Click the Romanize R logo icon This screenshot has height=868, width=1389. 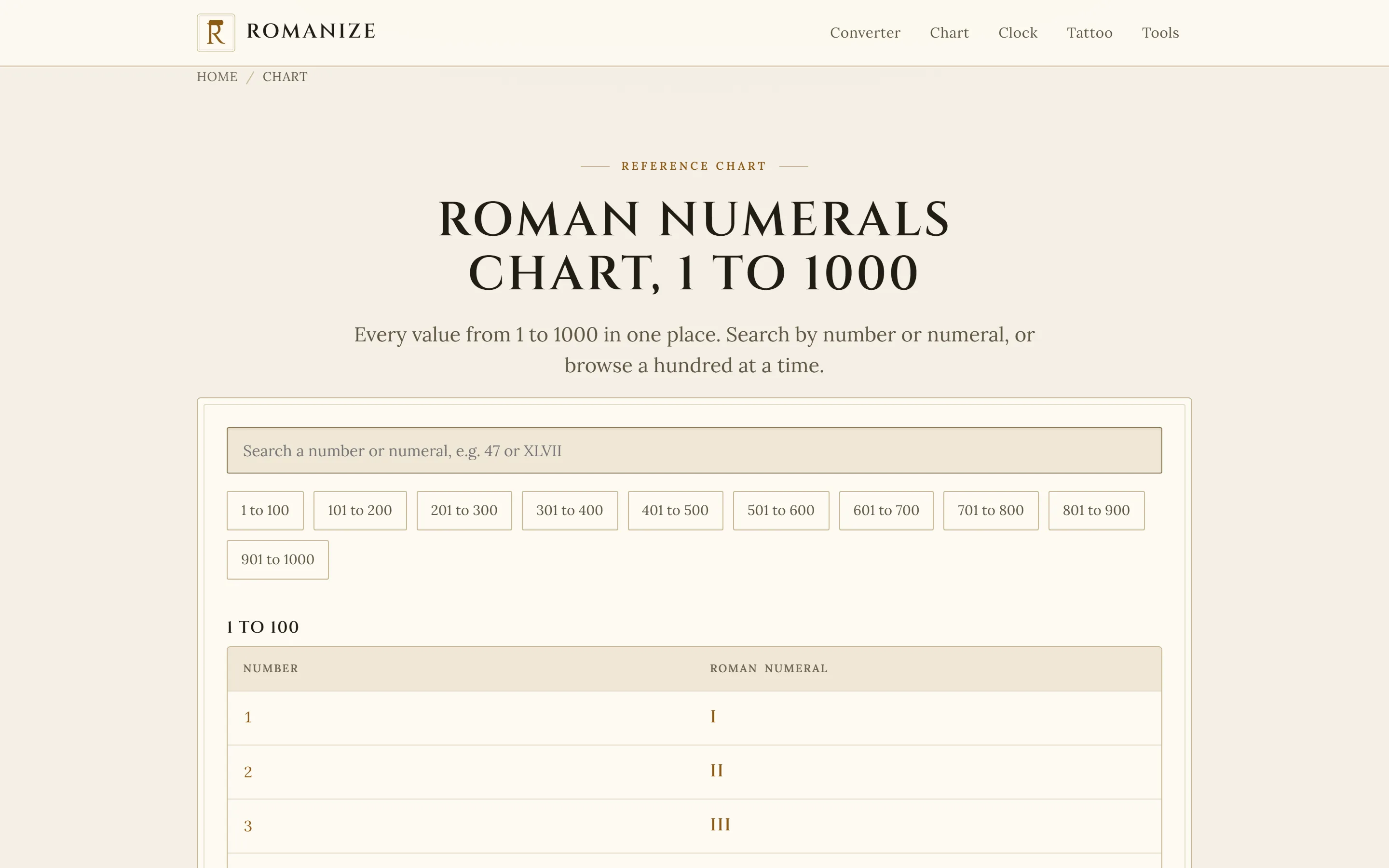tap(216, 33)
